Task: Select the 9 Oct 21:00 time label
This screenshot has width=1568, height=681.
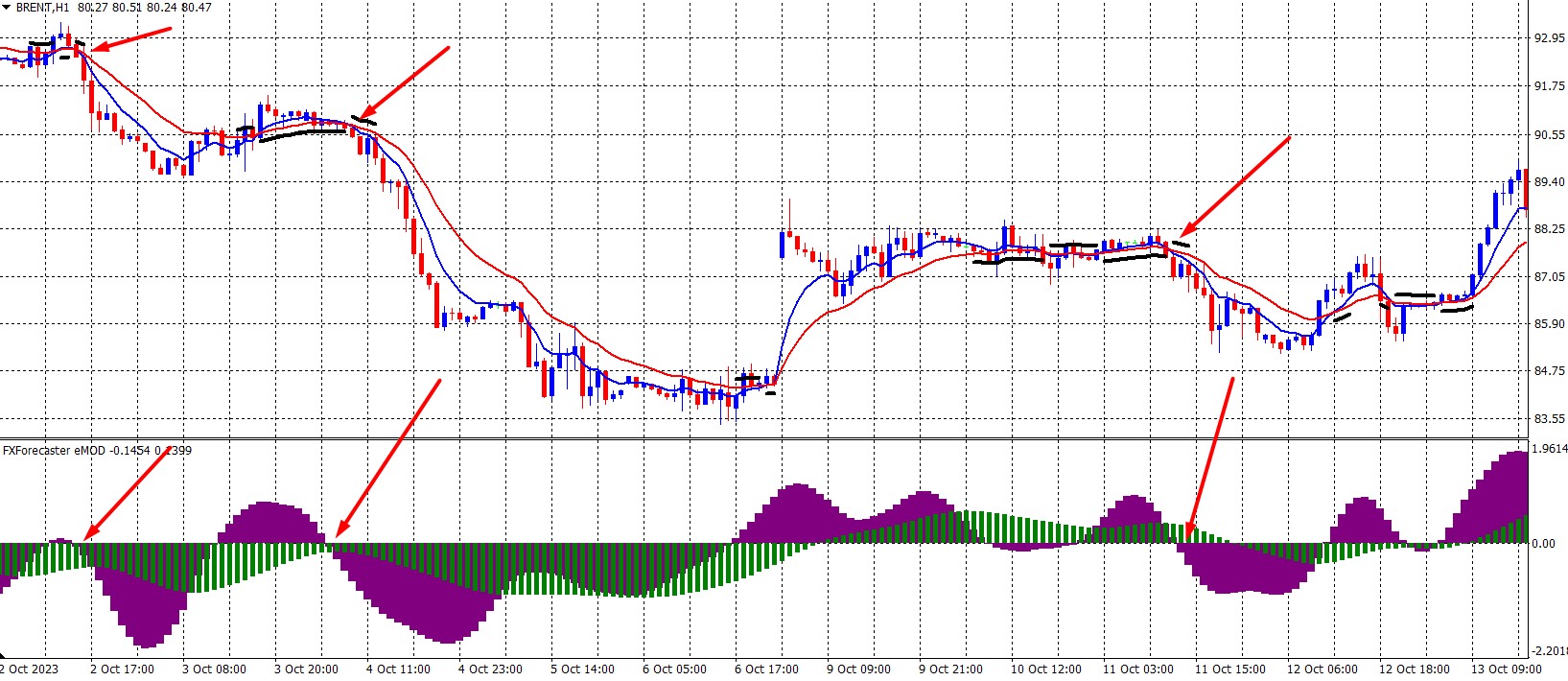Action: pyautogui.click(x=950, y=669)
